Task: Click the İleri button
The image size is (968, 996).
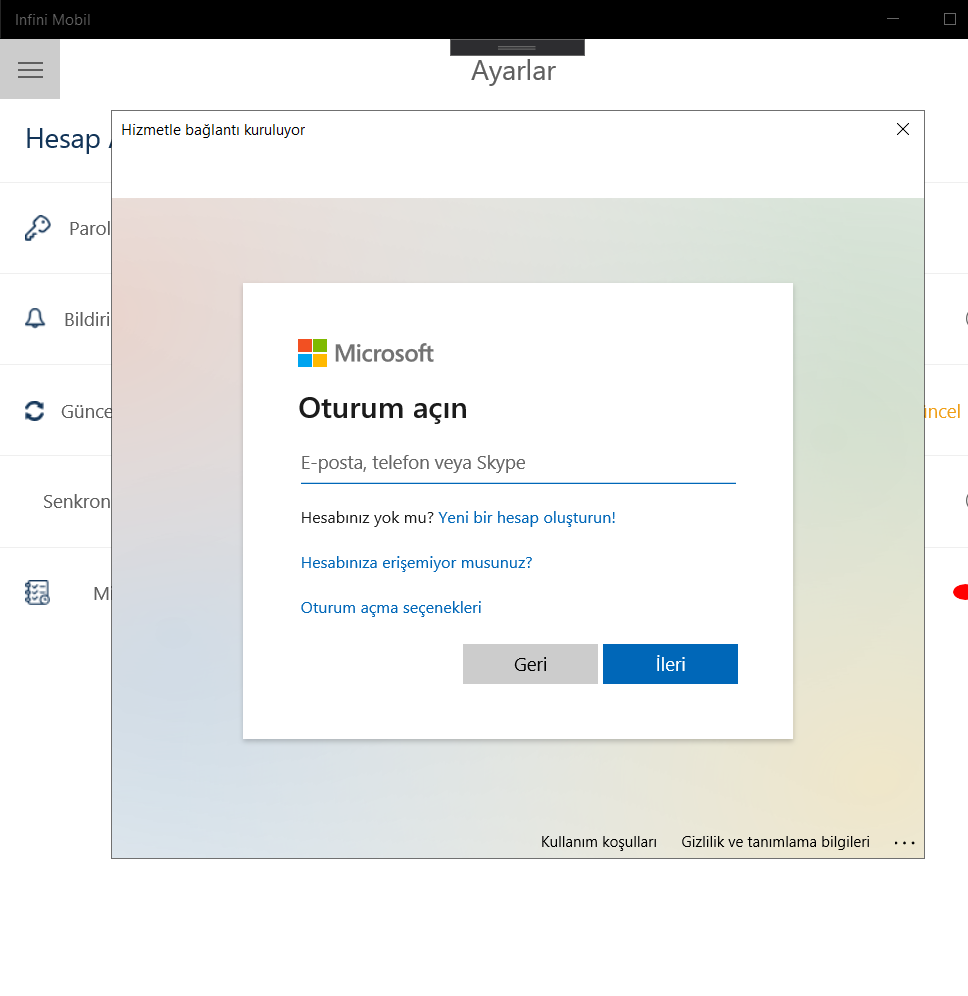Action: [670, 664]
